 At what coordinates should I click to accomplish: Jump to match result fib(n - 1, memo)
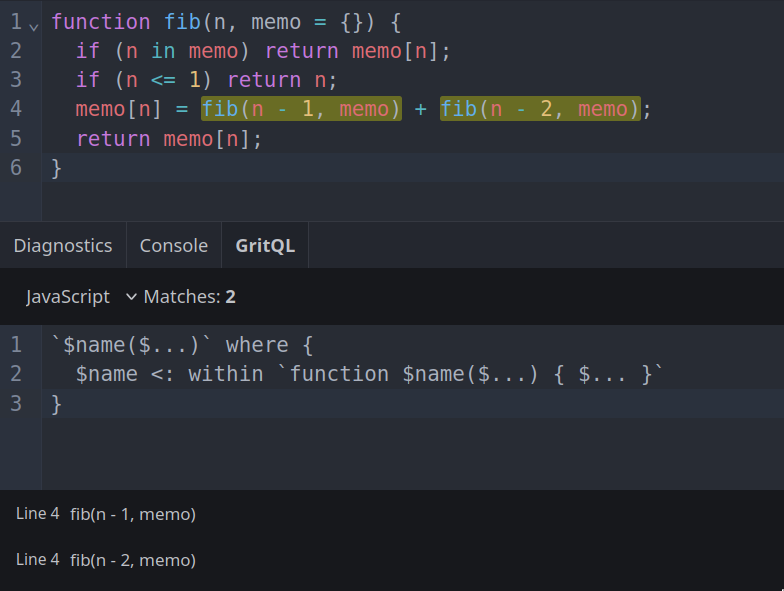point(132,514)
